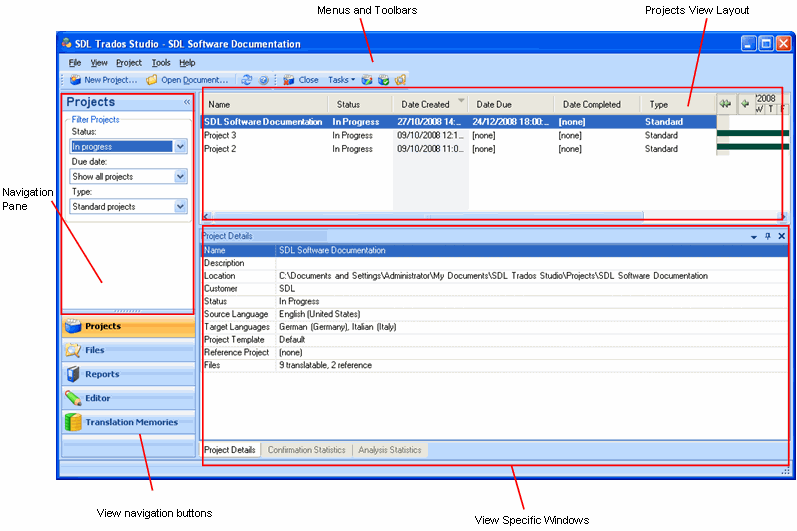Close the Project Details window
The height and width of the screenshot is (531, 797).
[782, 236]
